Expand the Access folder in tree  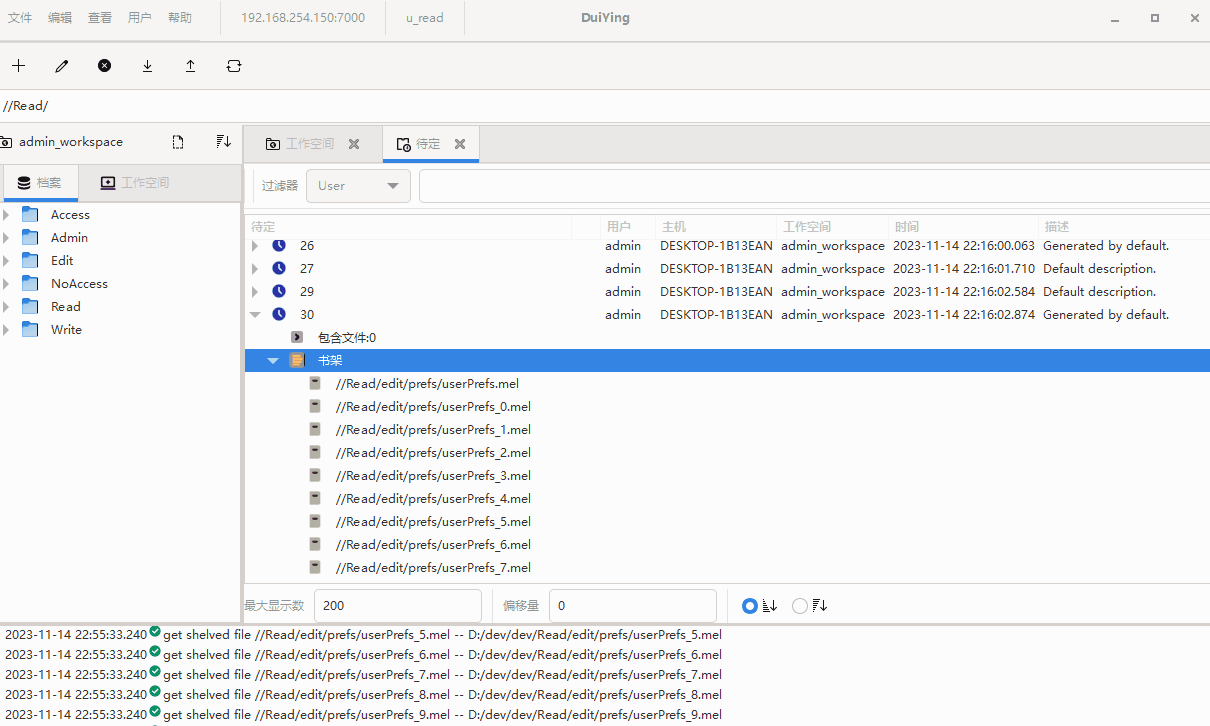[6, 215]
